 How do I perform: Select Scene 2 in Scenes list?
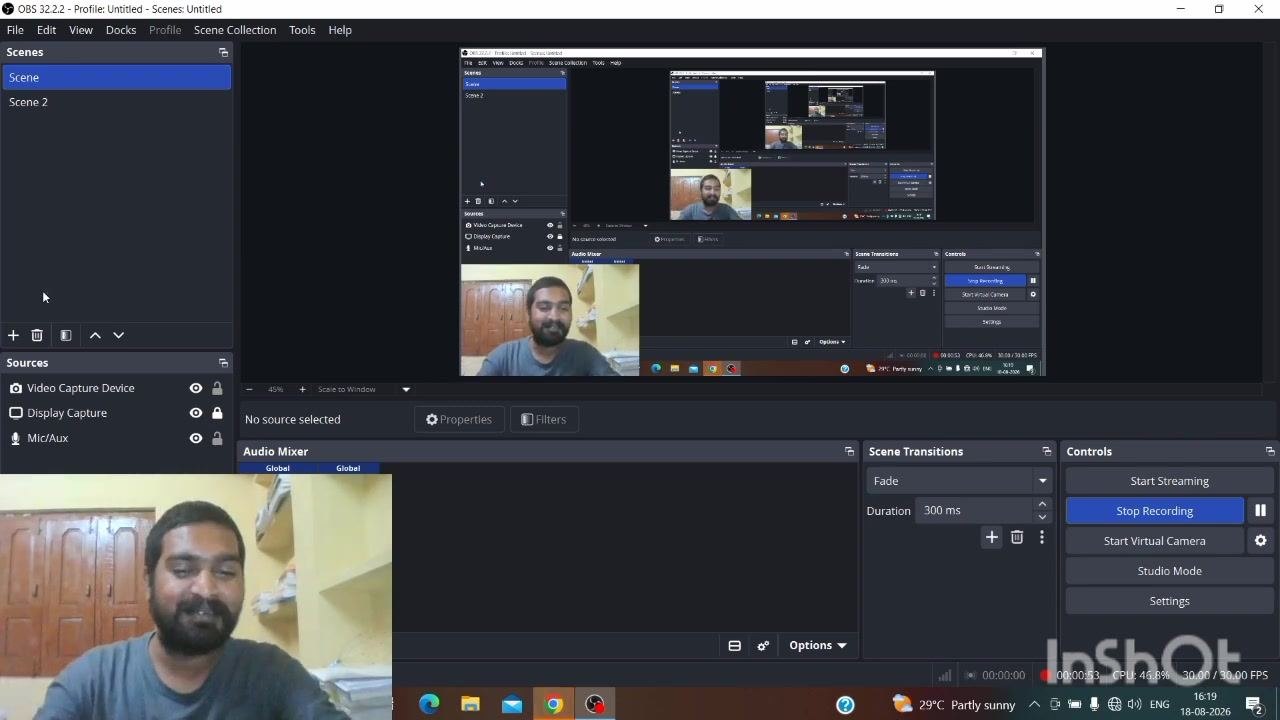[x=116, y=102]
